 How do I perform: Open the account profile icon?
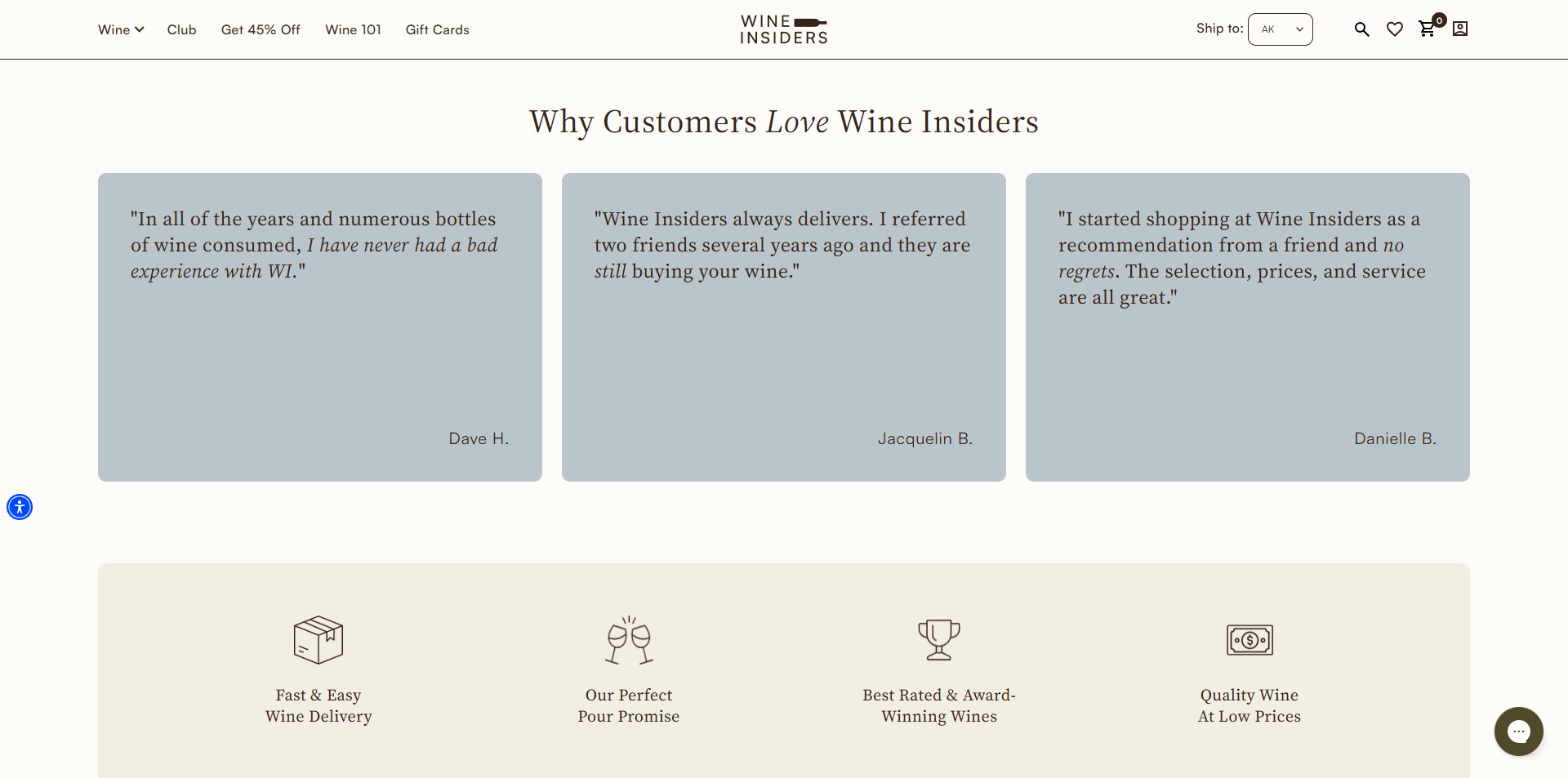click(1460, 29)
